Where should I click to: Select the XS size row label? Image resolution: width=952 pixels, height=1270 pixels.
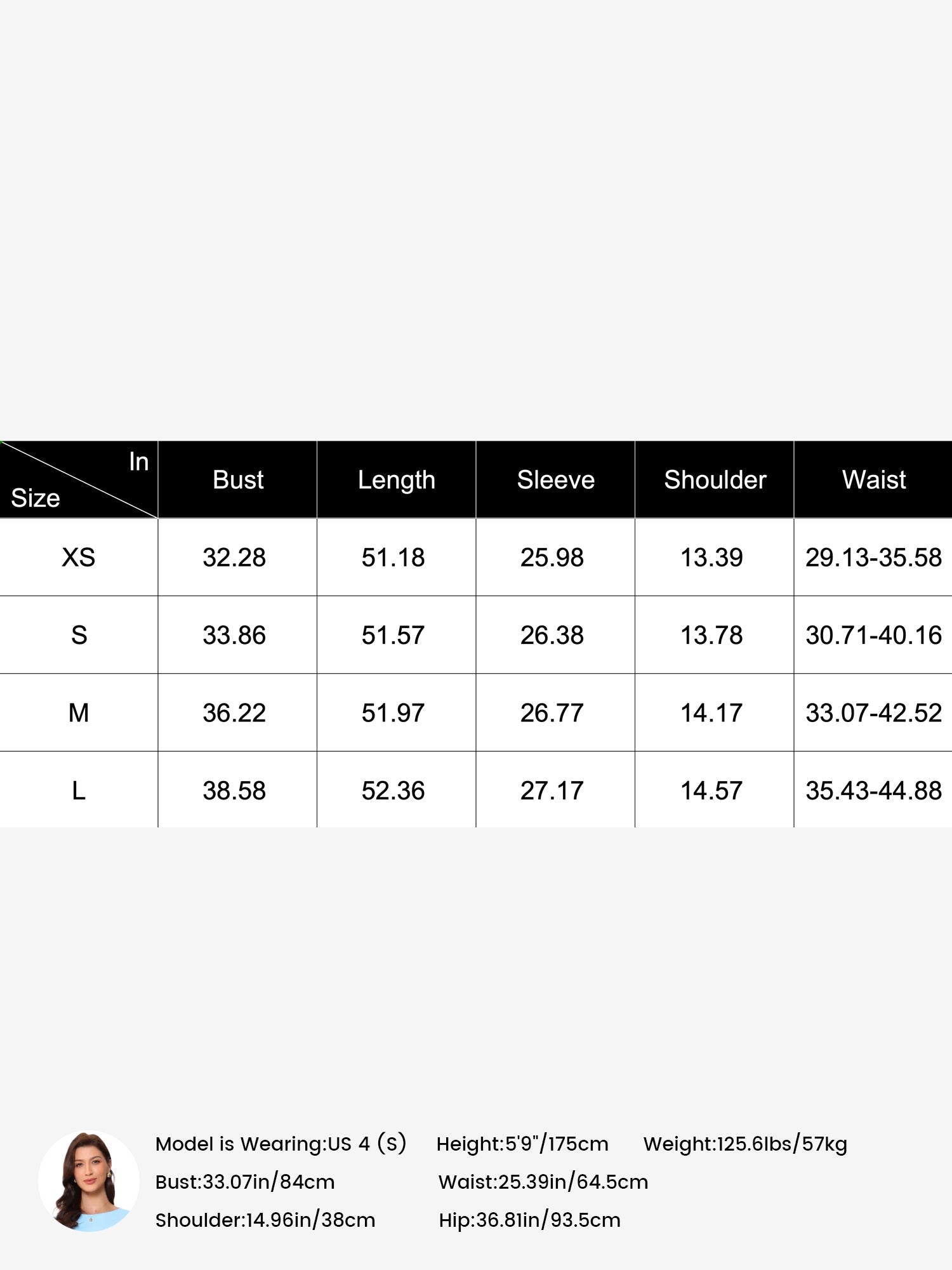click(x=79, y=558)
